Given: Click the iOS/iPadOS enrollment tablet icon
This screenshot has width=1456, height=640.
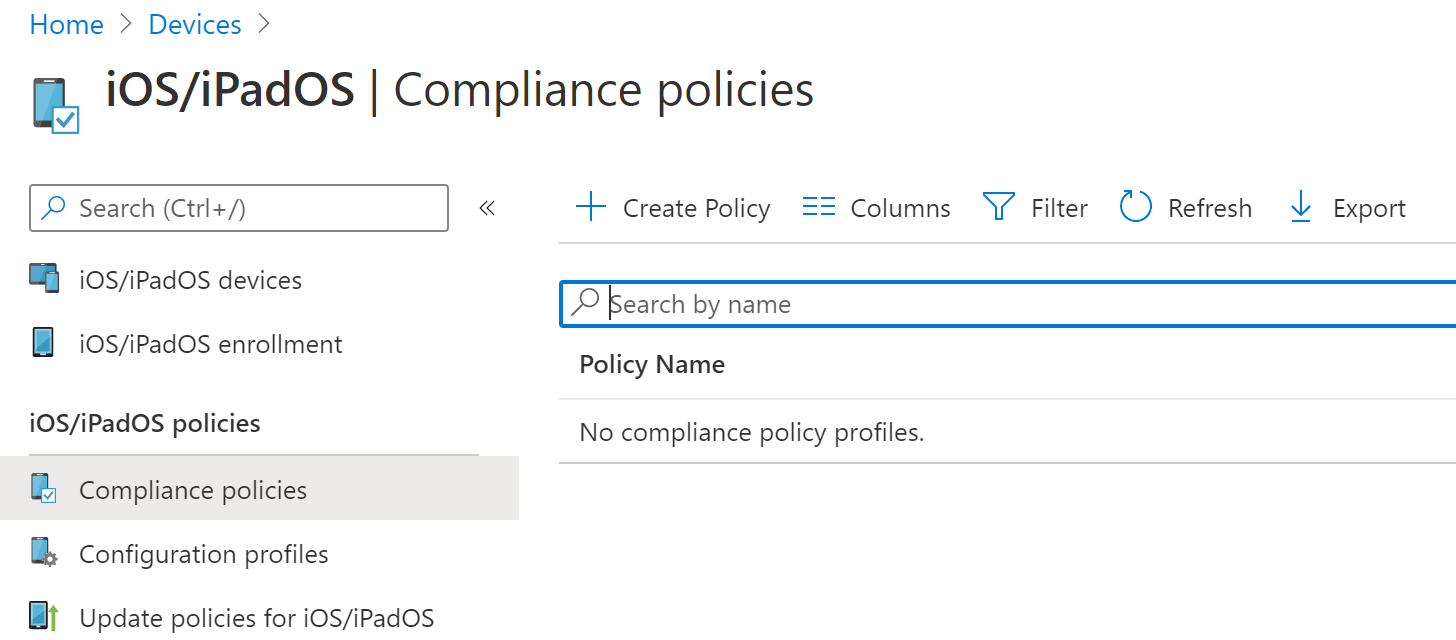Looking at the screenshot, I should coord(43,343).
